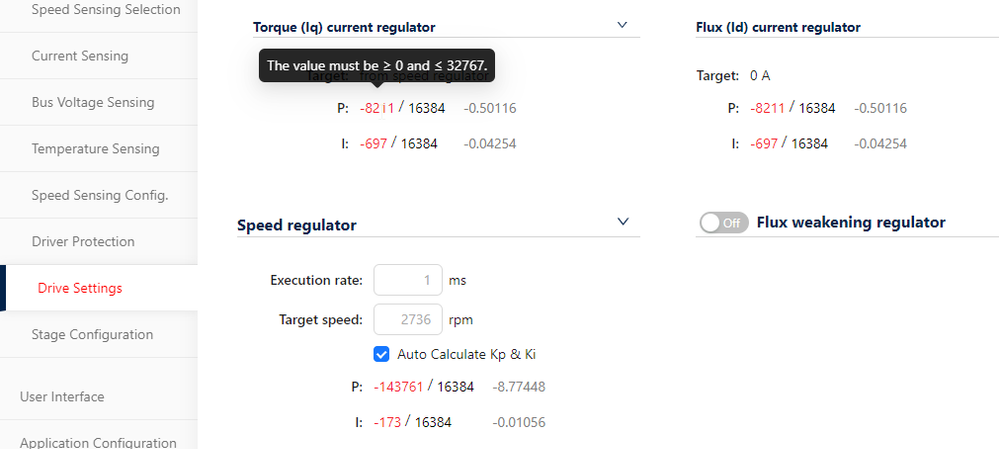999x449 pixels.
Task: Go to Current Sensing page
Action: pyautogui.click(x=80, y=56)
